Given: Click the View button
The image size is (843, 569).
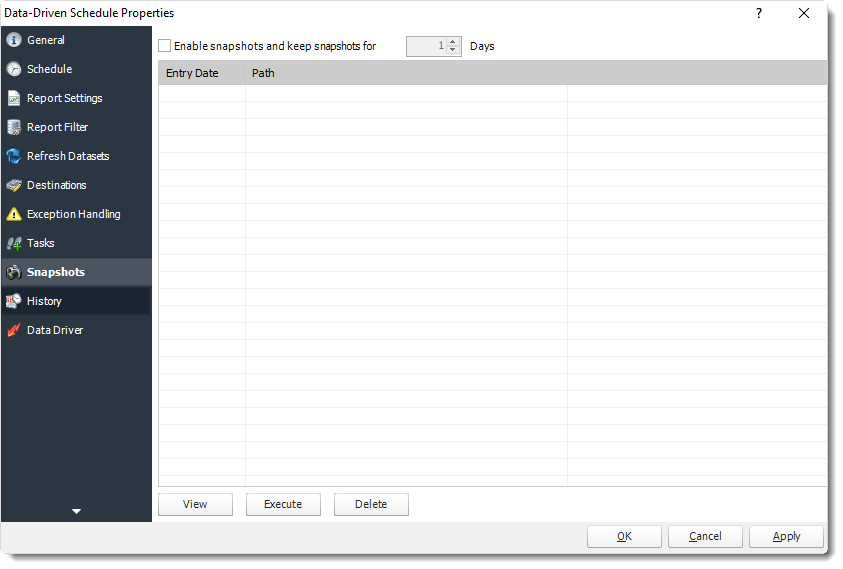Looking at the screenshot, I should pyautogui.click(x=195, y=504).
